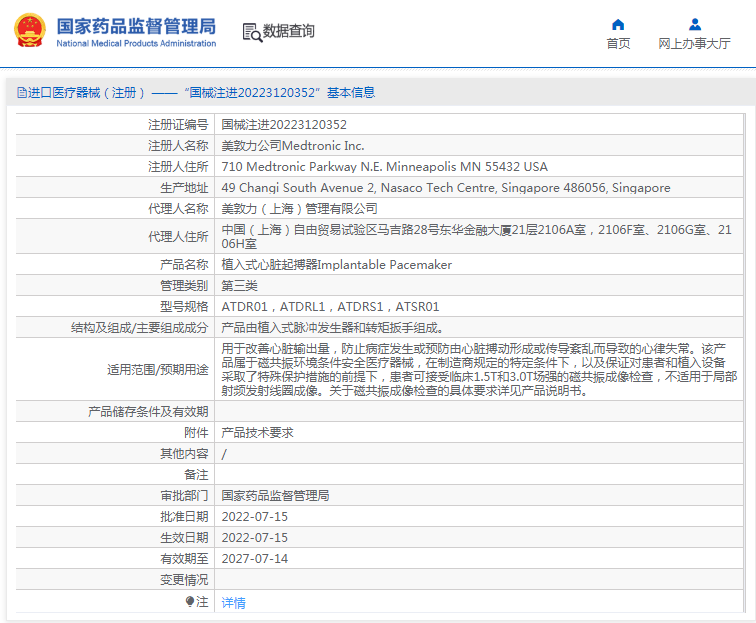Go to 首页 via its text label
This screenshot has height=623, width=756.
(x=618, y=44)
